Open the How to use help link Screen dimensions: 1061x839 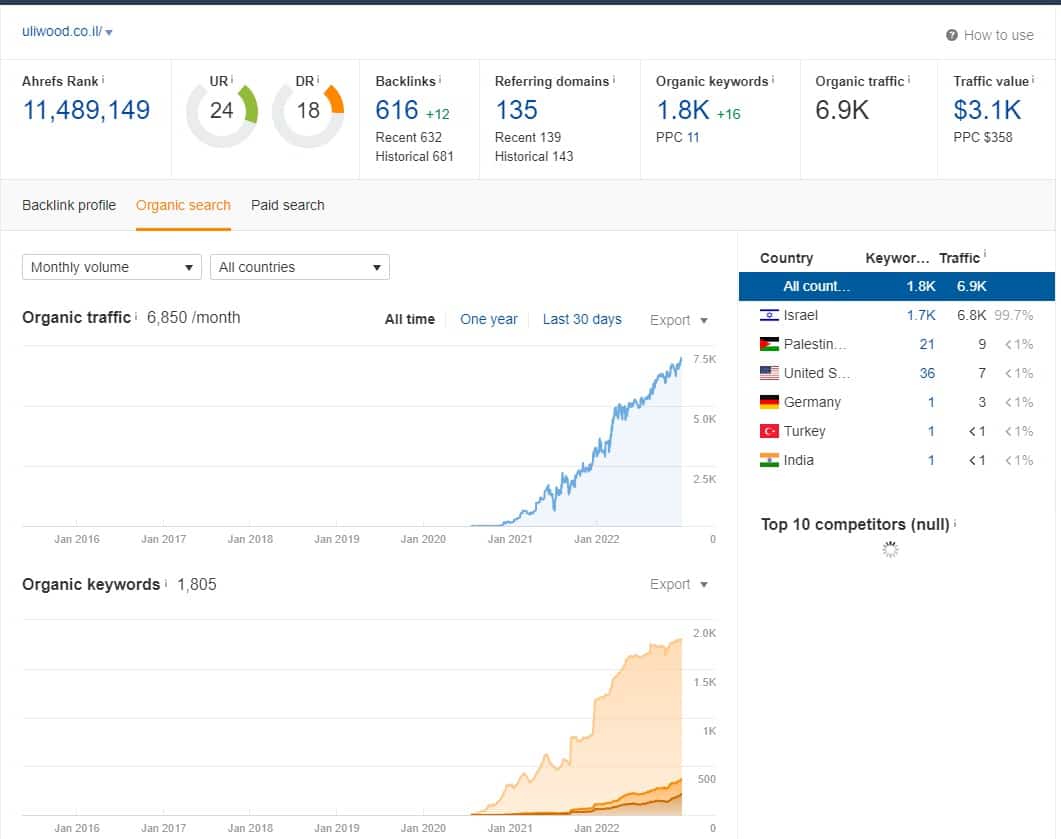coord(998,35)
